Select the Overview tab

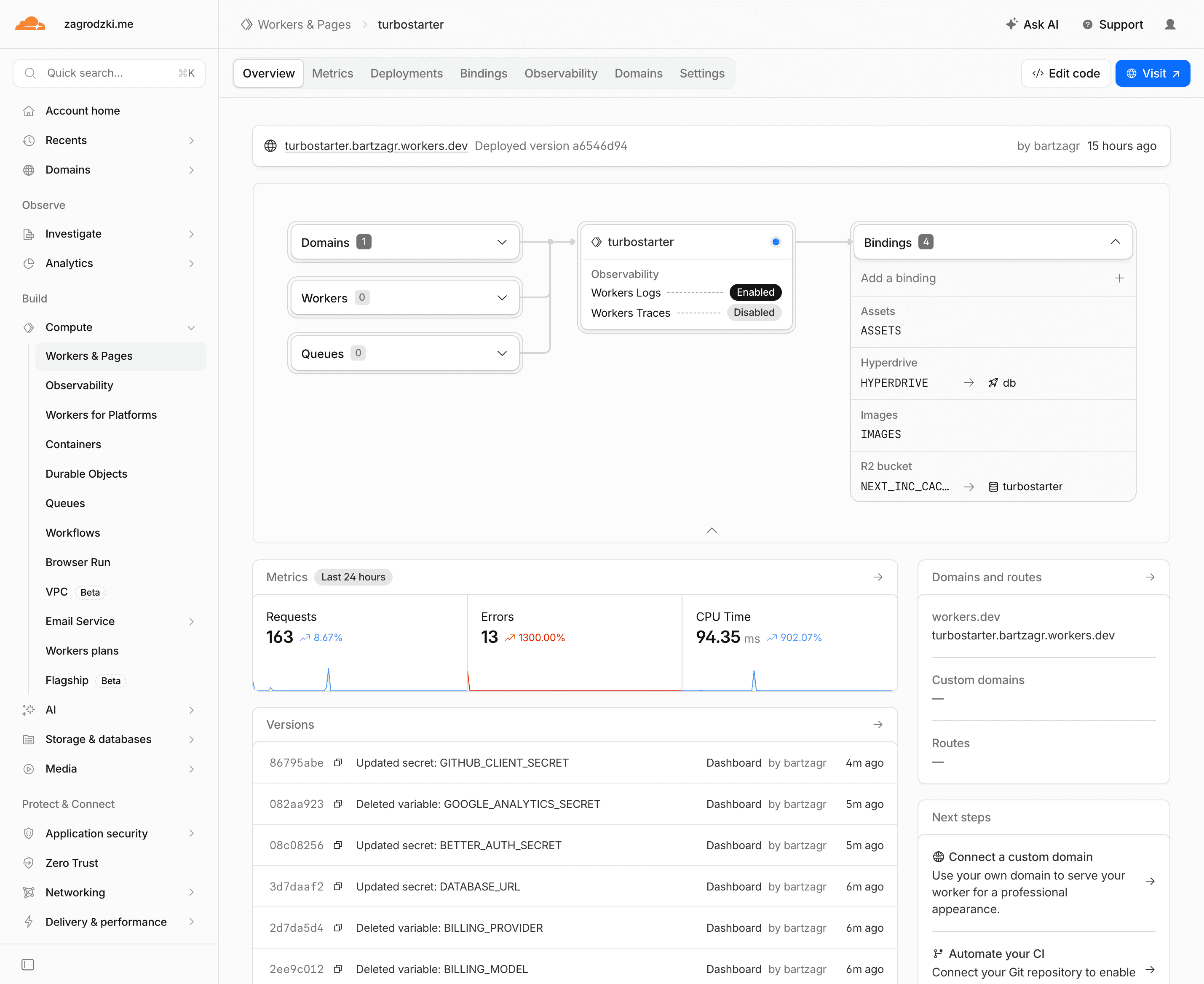[269, 73]
